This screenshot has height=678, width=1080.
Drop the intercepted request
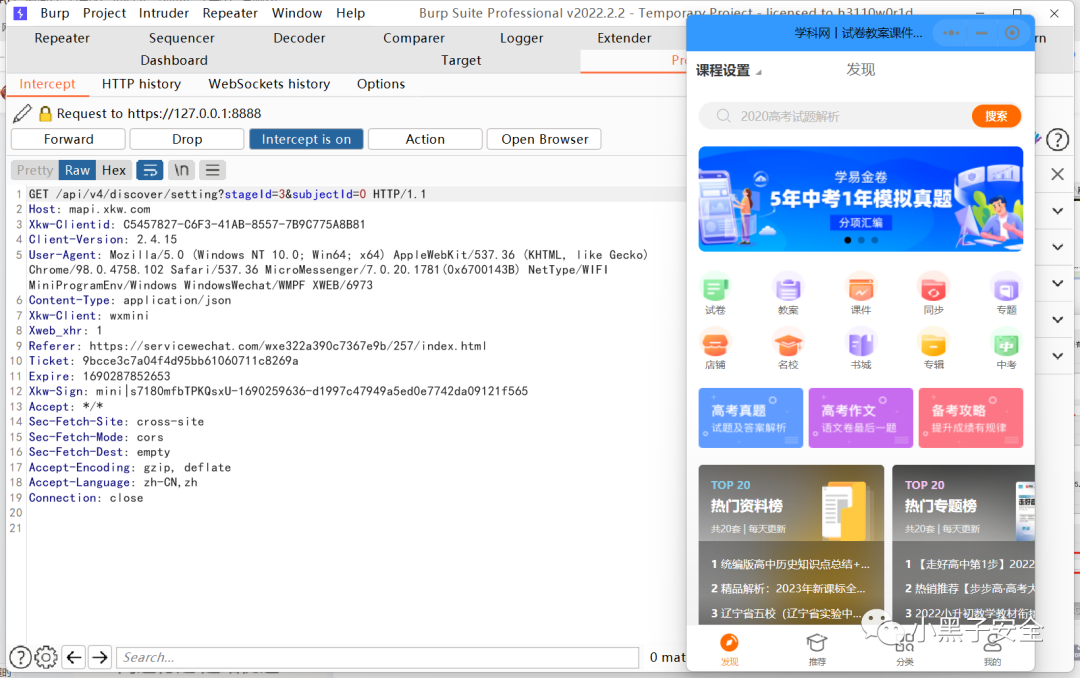(187, 139)
